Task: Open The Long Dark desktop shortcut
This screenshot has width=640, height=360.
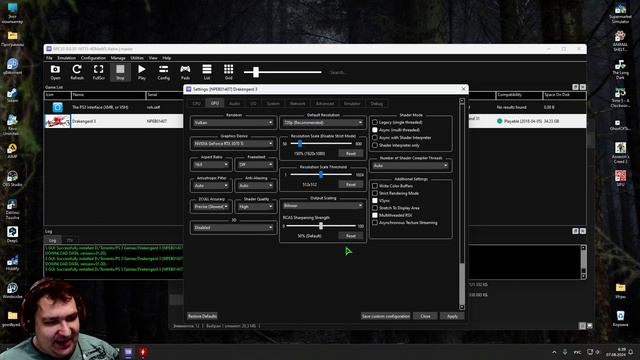Action: click(x=620, y=69)
